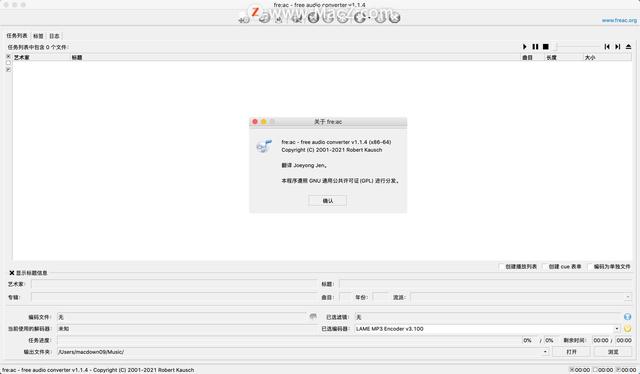Stop playback in the joblist player
The height and width of the screenshot is (374, 640).
click(546, 47)
